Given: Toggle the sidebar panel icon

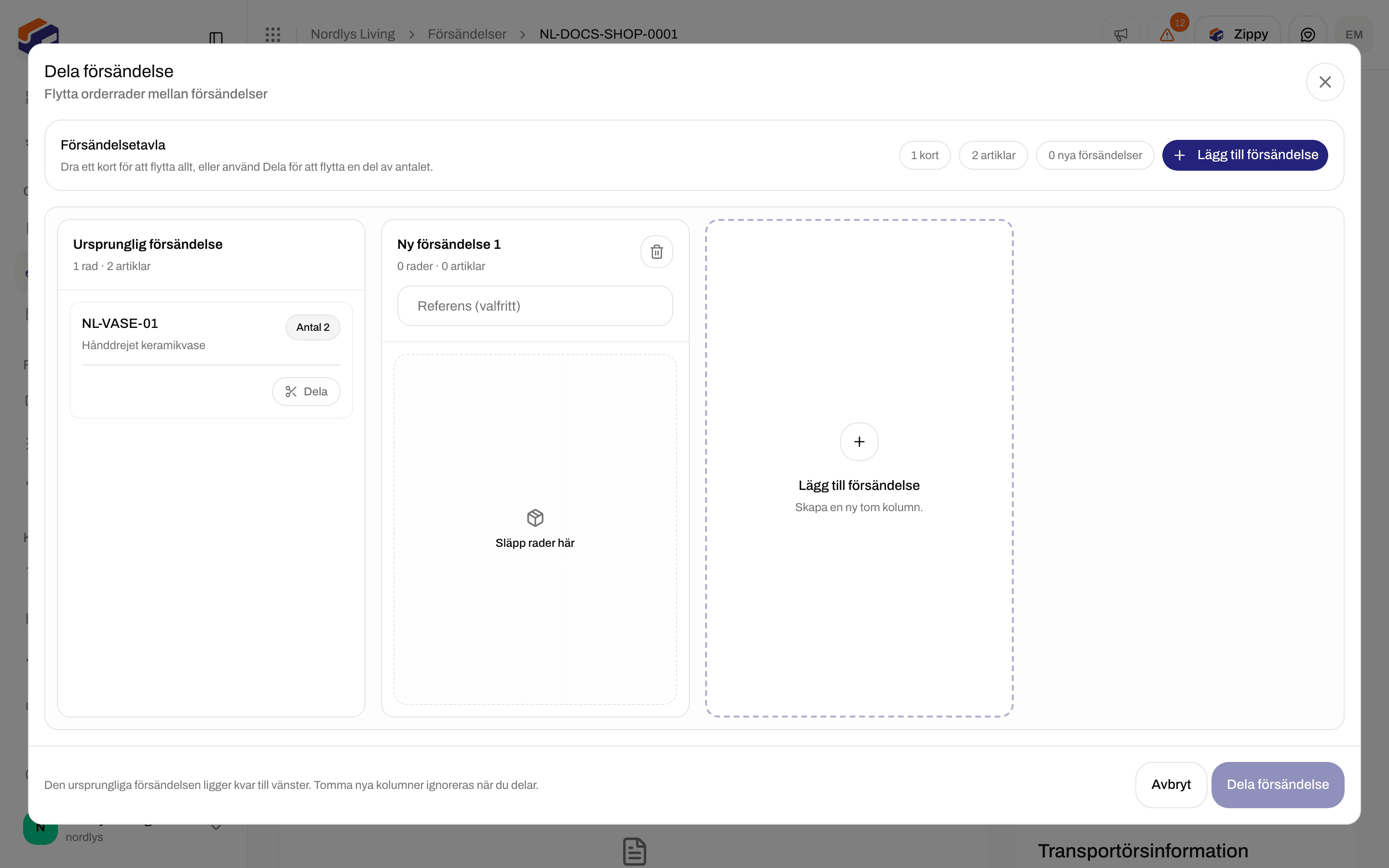Looking at the screenshot, I should (216, 38).
